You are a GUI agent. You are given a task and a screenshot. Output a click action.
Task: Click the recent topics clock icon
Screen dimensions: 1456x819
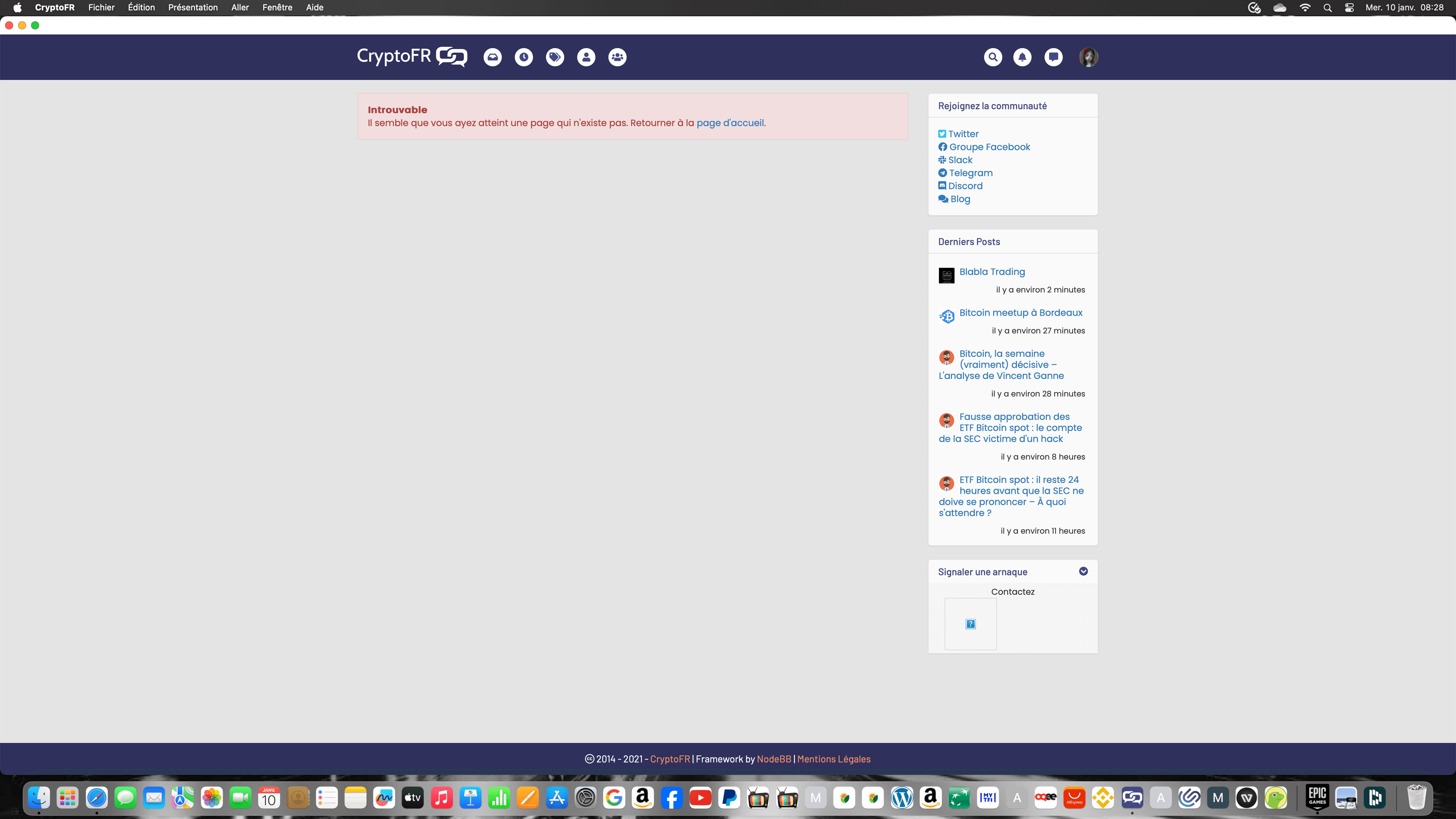coord(523,57)
